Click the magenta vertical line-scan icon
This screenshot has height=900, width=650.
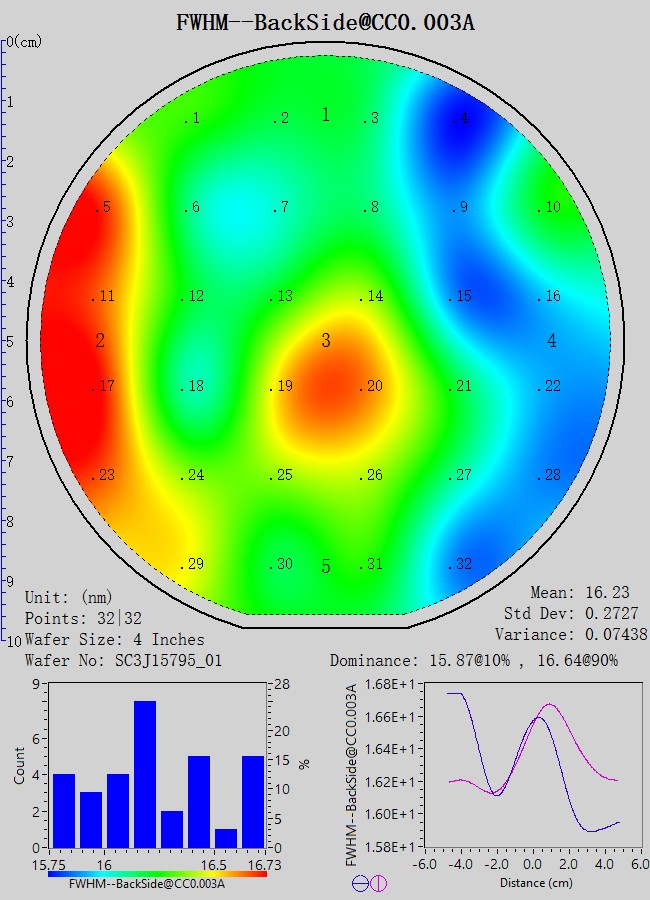(378, 883)
